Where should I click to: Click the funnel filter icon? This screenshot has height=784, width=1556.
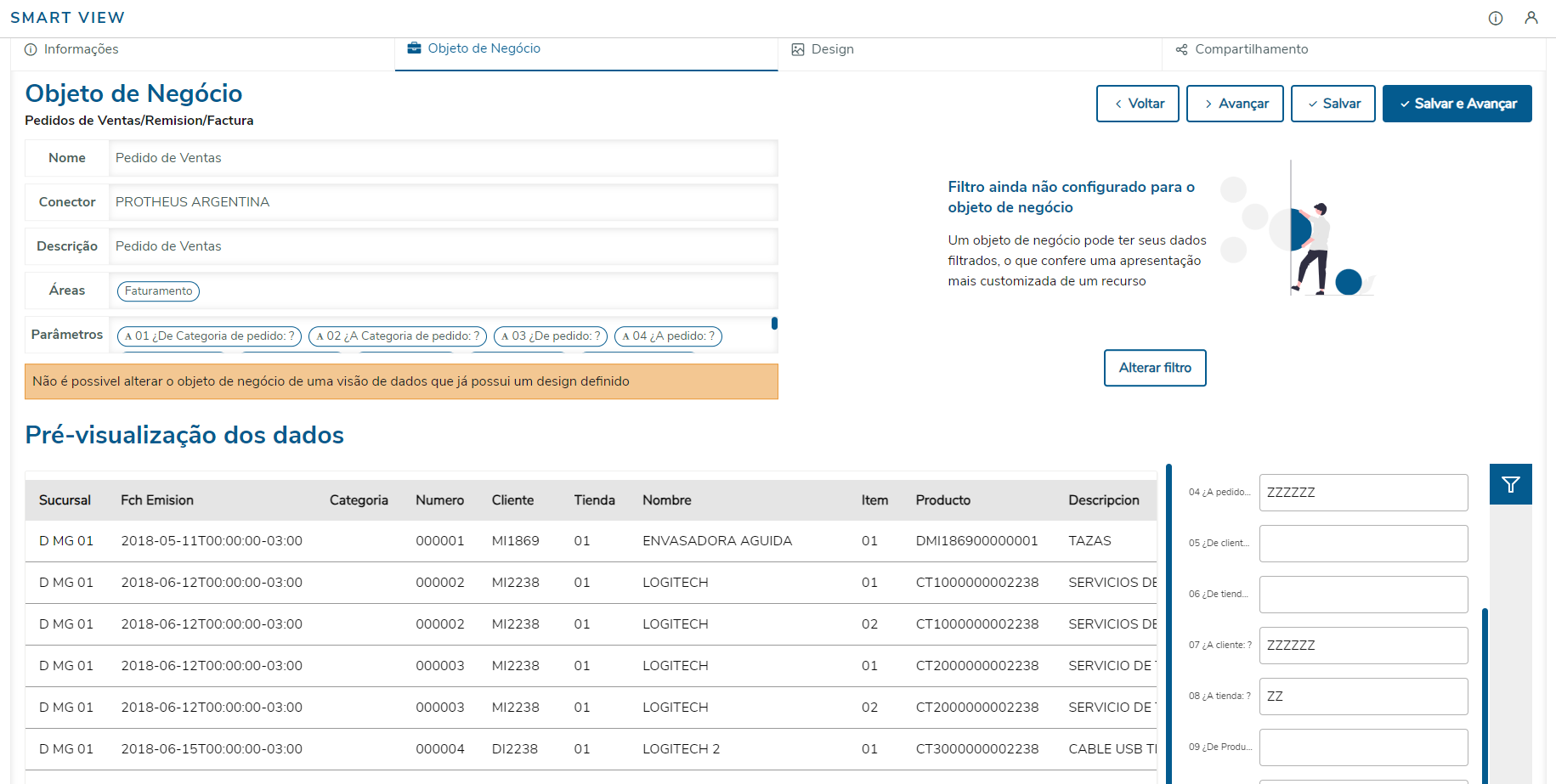coord(1510,484)
